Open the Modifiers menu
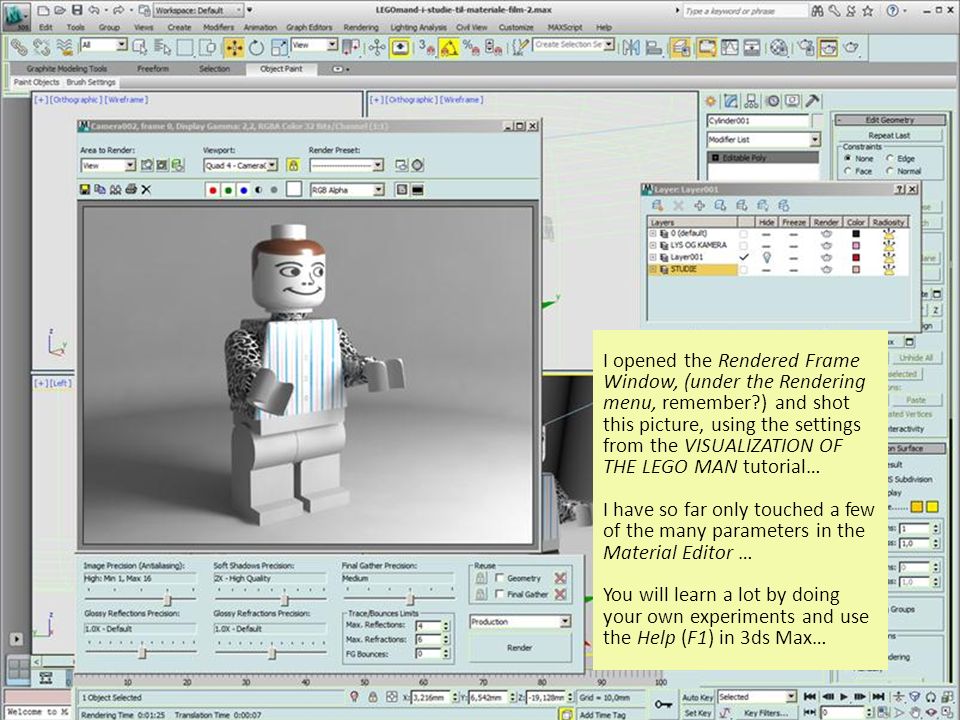 [x=218, y=28]
